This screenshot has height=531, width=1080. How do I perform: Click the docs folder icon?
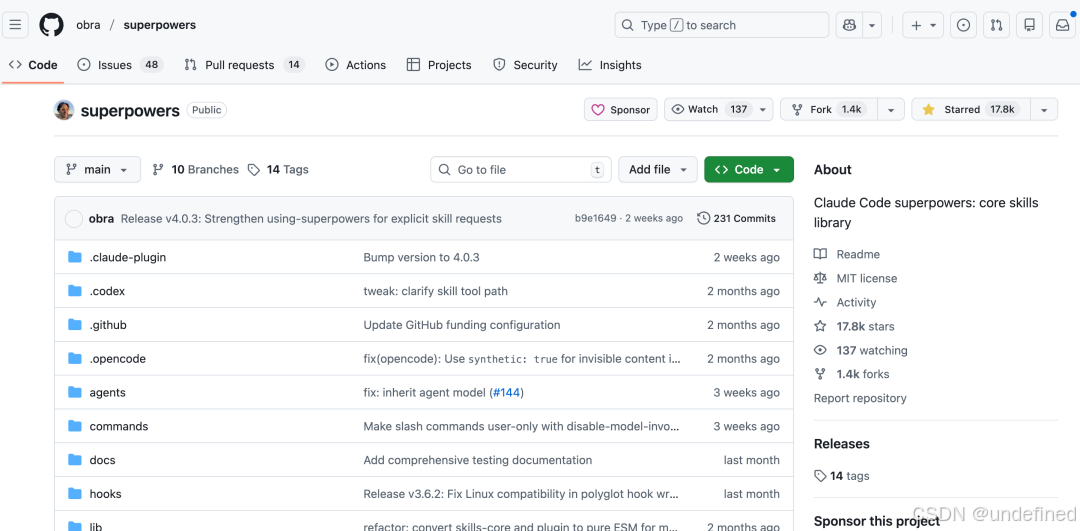tap(75, 459)
